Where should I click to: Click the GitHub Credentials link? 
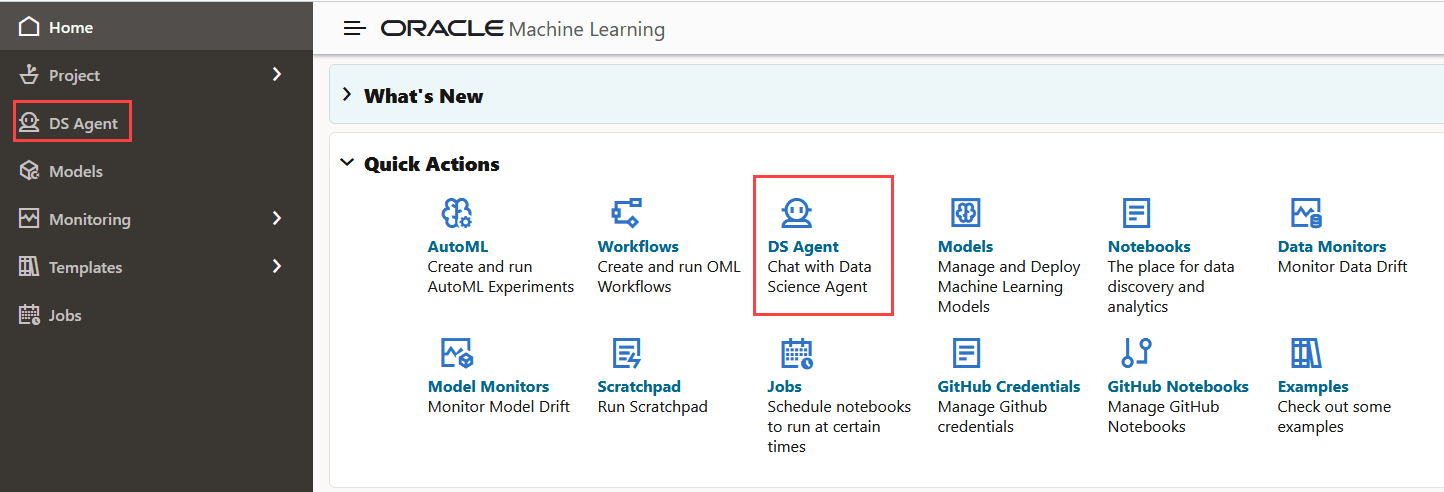(1009, 386)
